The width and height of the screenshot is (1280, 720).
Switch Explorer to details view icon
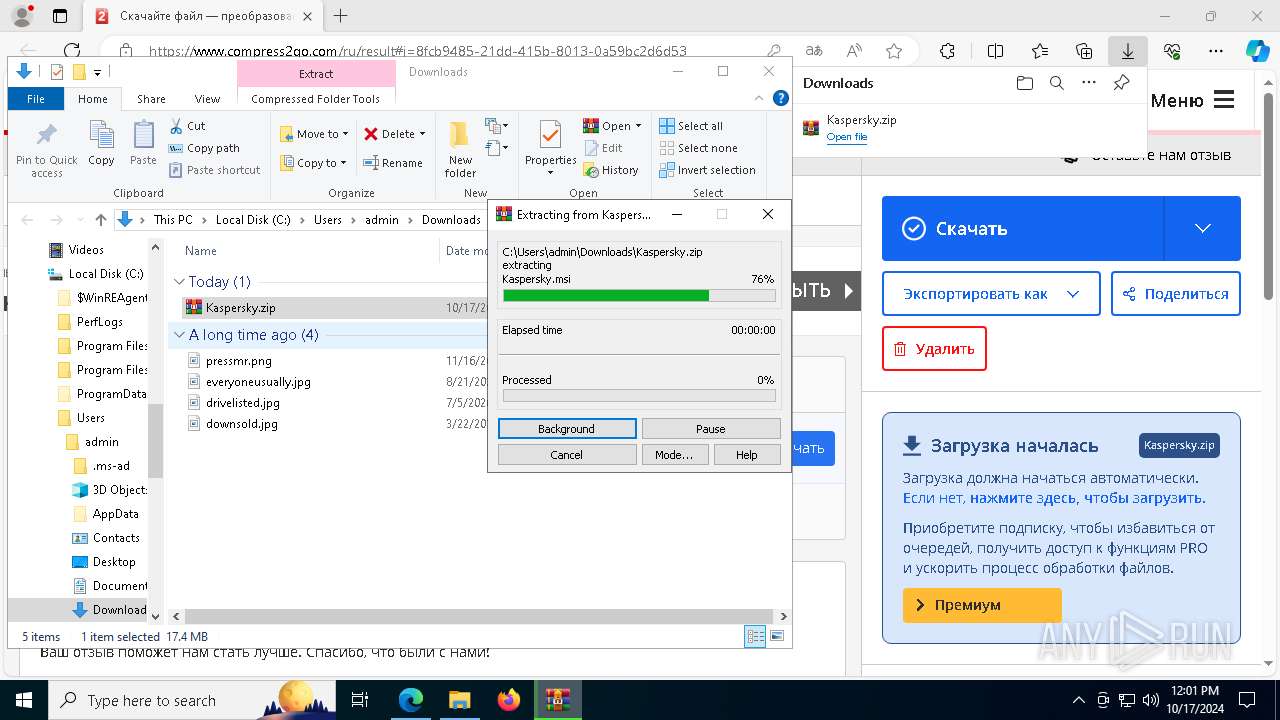756,636
